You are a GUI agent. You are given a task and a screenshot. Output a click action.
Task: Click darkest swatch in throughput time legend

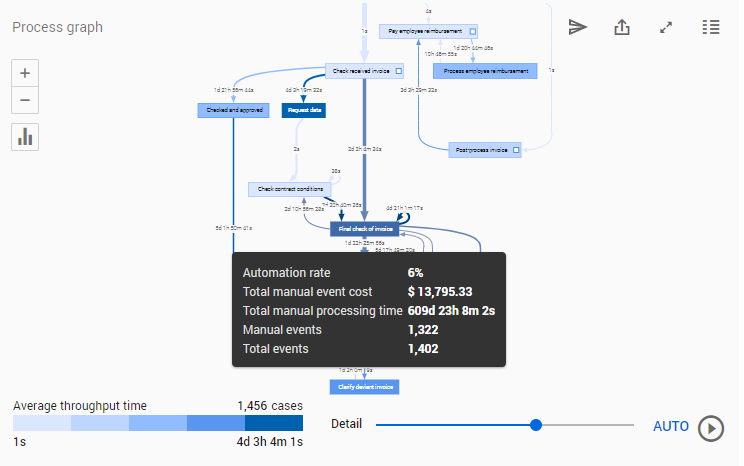pos(273,424)
